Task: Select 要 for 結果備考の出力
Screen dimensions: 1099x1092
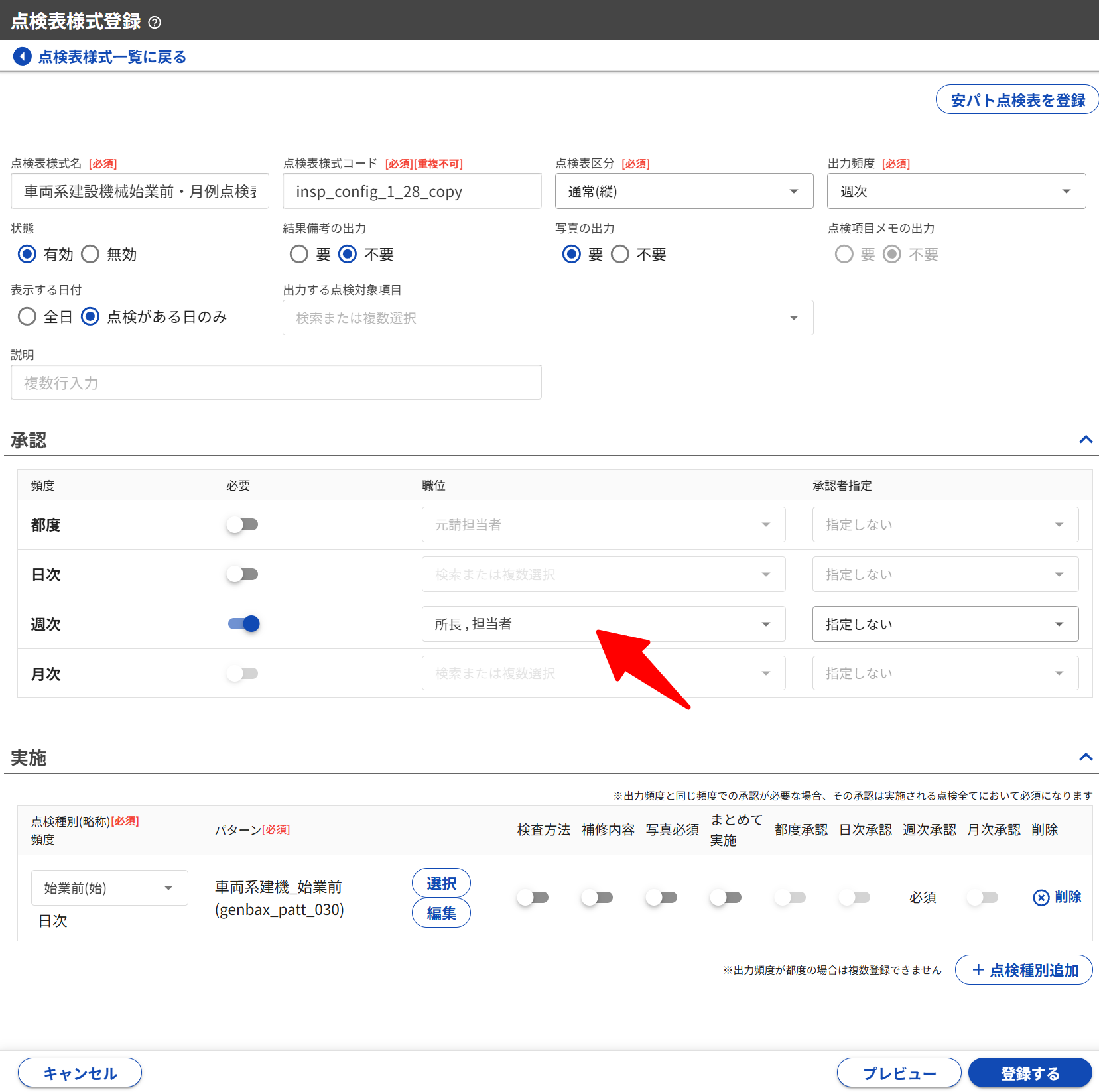Action: click(299, 254)
